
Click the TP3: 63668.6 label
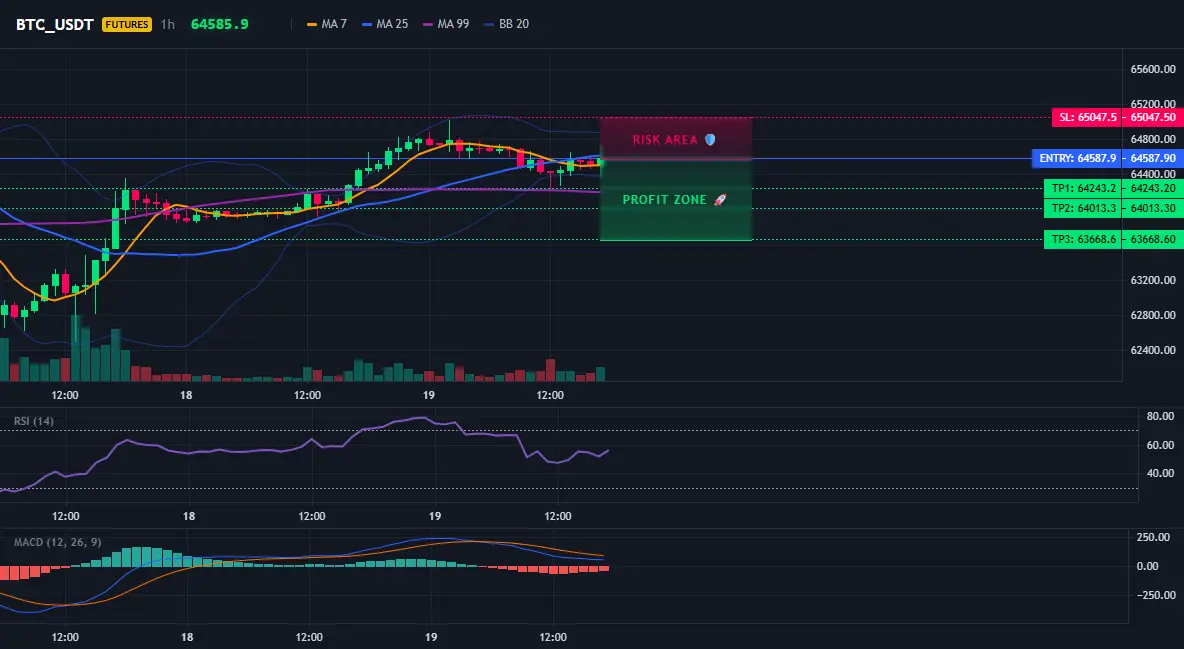1083,239
